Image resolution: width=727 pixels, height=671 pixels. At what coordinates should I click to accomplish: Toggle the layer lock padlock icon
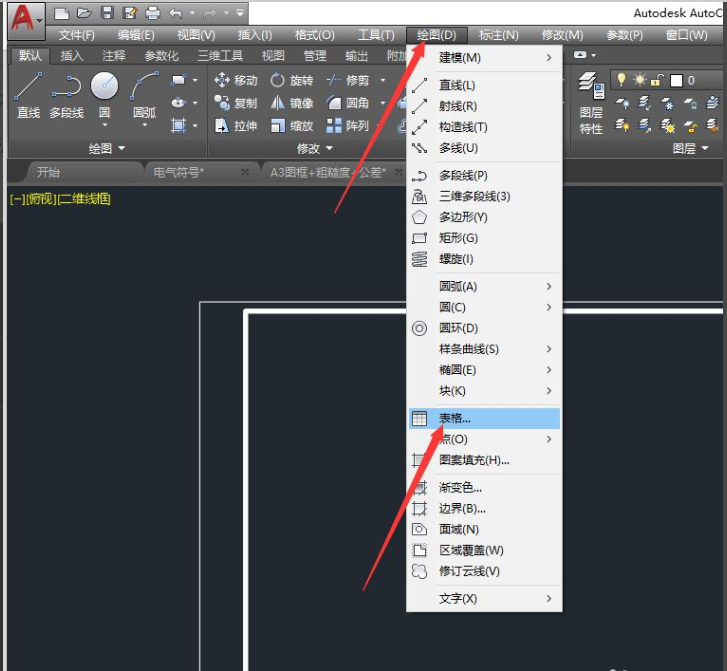tap(657, 80)
